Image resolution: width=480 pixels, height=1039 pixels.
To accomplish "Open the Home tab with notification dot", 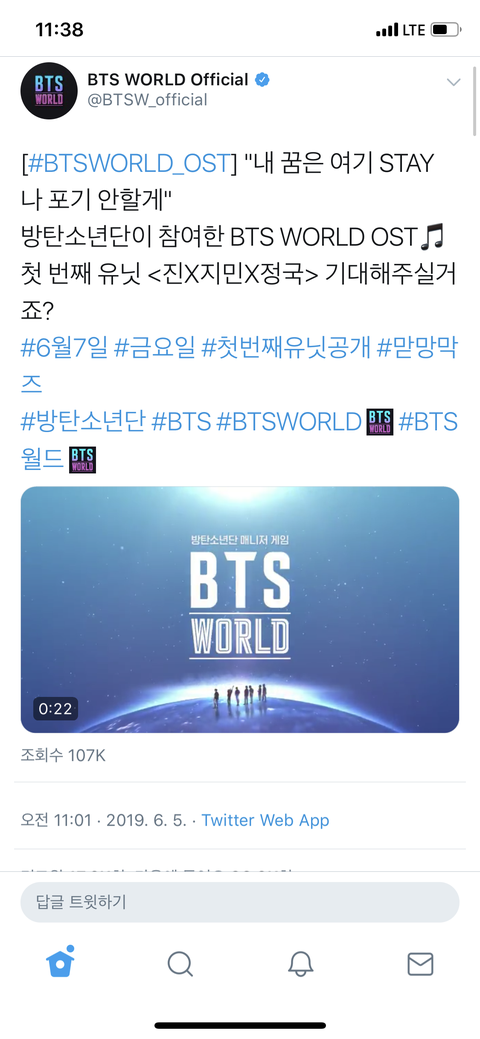I will click(60, 962).
